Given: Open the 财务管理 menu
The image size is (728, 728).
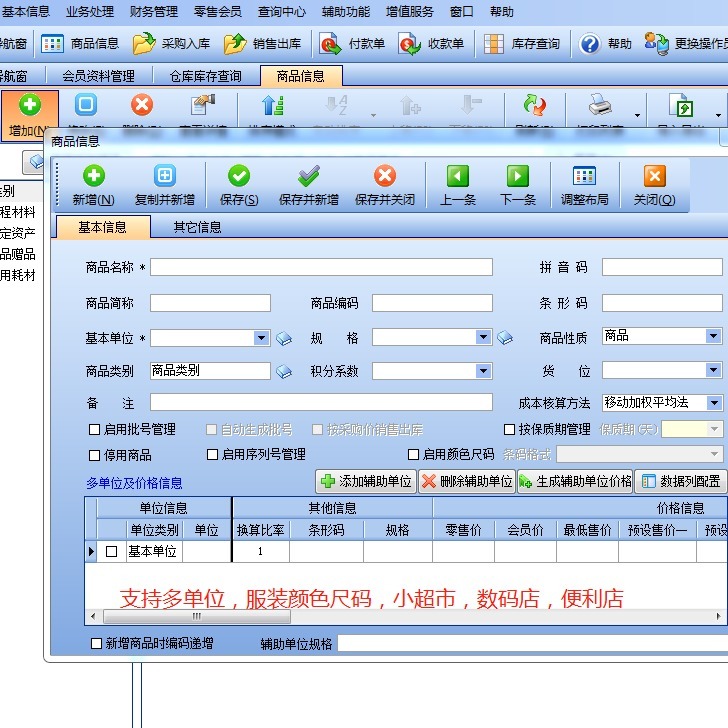Looking at the screenshot, I should click(x=154, y=11).
